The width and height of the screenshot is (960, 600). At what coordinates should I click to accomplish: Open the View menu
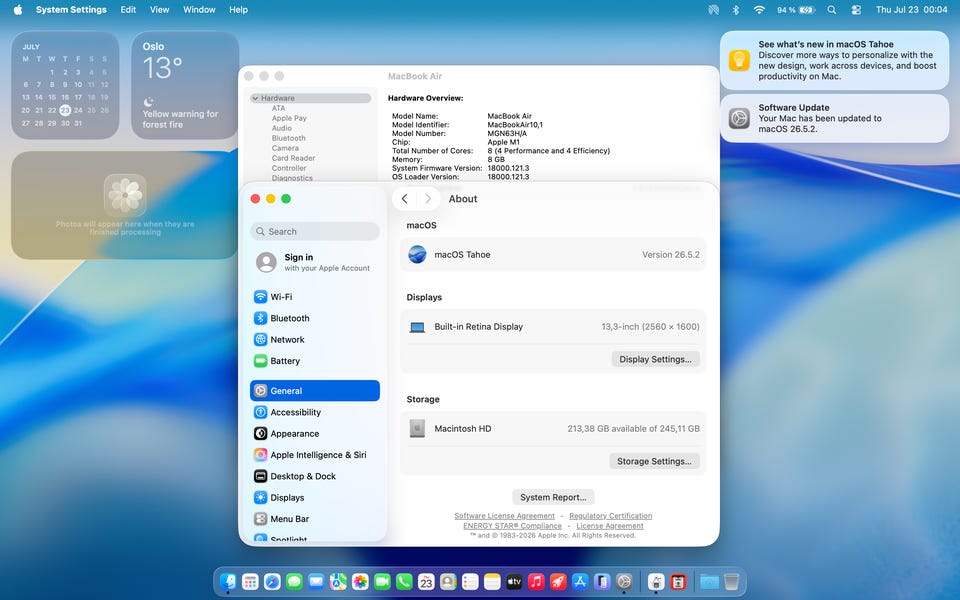(x=159, y=10)
